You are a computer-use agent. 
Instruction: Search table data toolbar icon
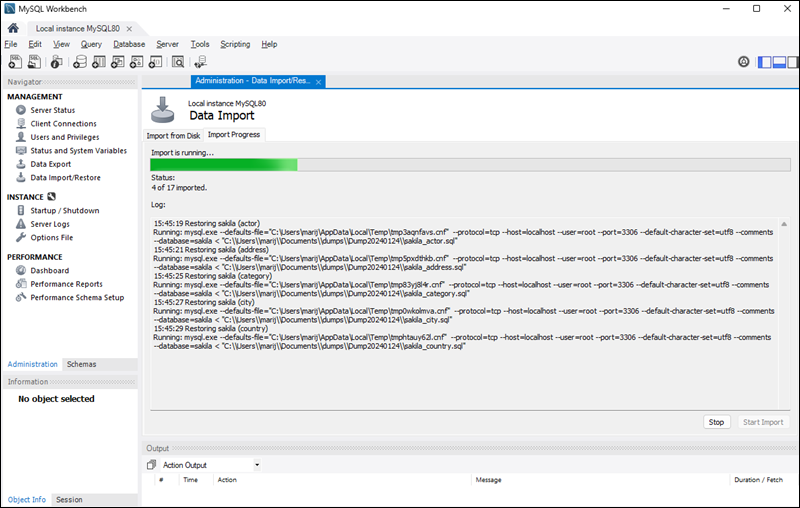[x=178, y=62]
